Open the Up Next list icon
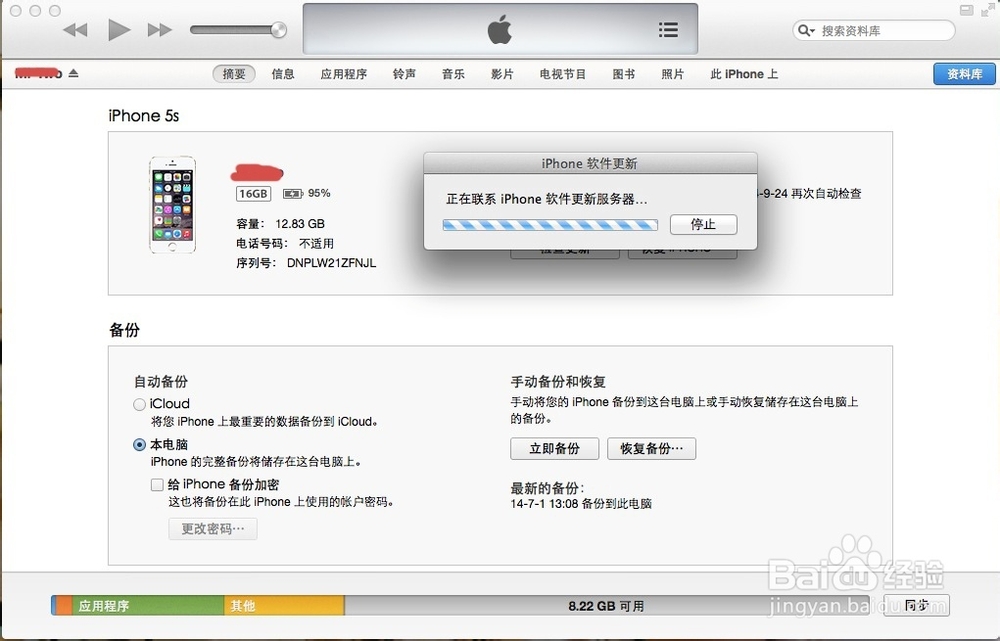Screen dimensions: 1000x641 pos(668,29)
